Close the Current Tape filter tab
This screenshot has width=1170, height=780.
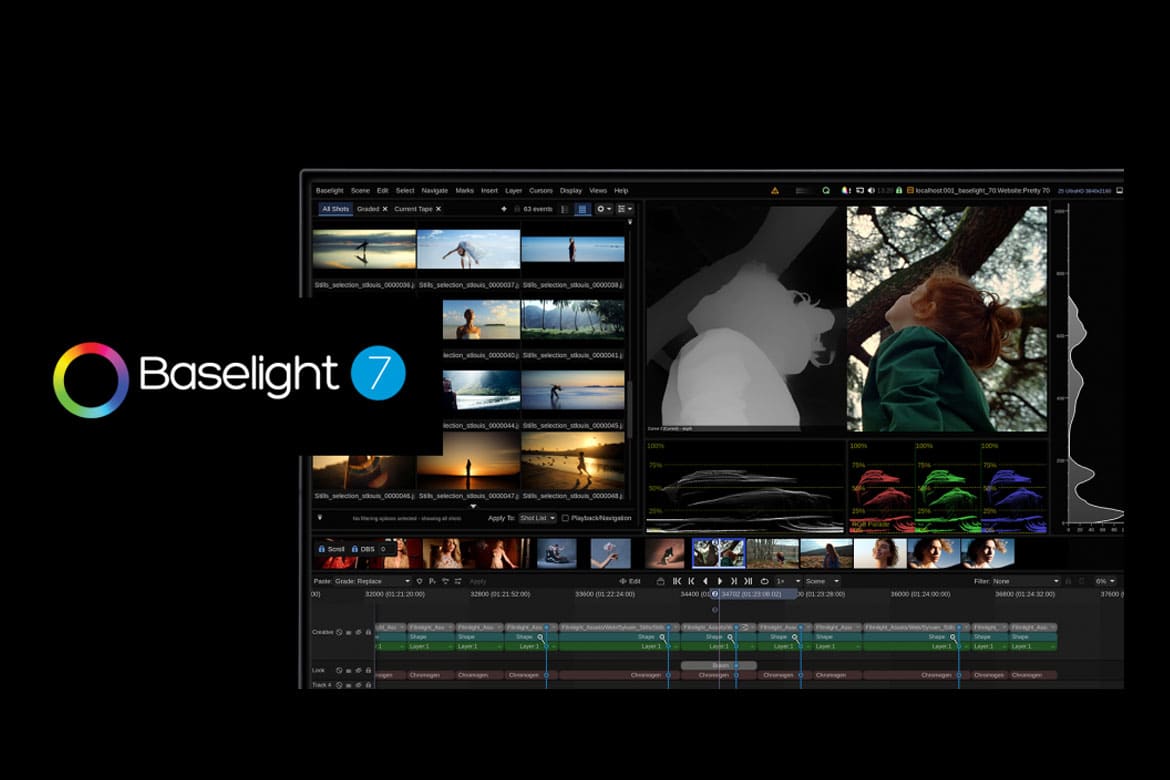(x=438, y=209)
